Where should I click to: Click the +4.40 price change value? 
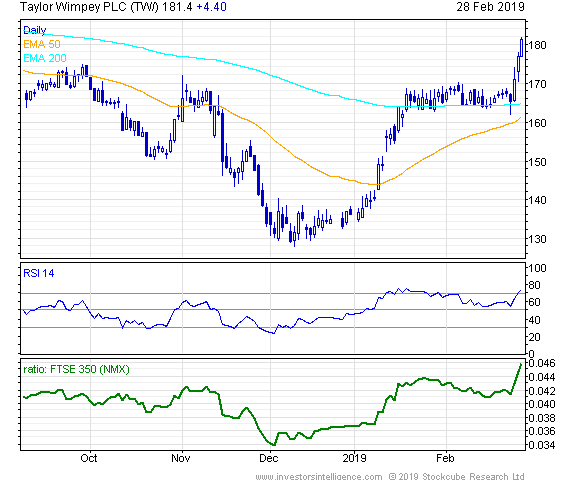(x=212, y=7)
